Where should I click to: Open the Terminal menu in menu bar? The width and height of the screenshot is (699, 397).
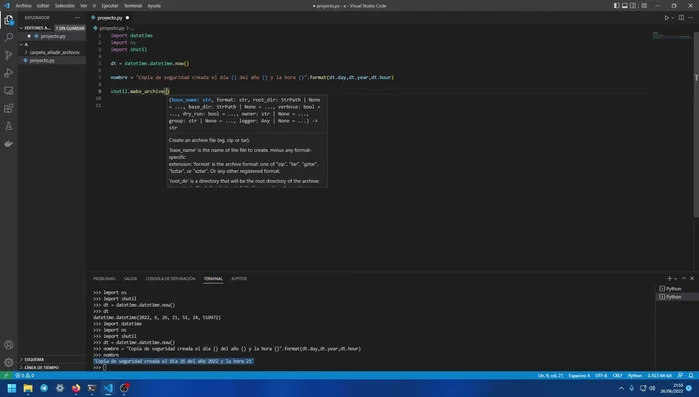pos(133,6)
